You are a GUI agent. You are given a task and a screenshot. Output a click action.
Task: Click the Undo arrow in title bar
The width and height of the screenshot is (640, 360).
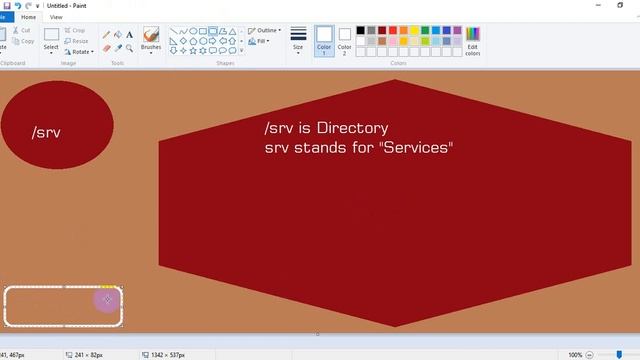tap(18, 6)
